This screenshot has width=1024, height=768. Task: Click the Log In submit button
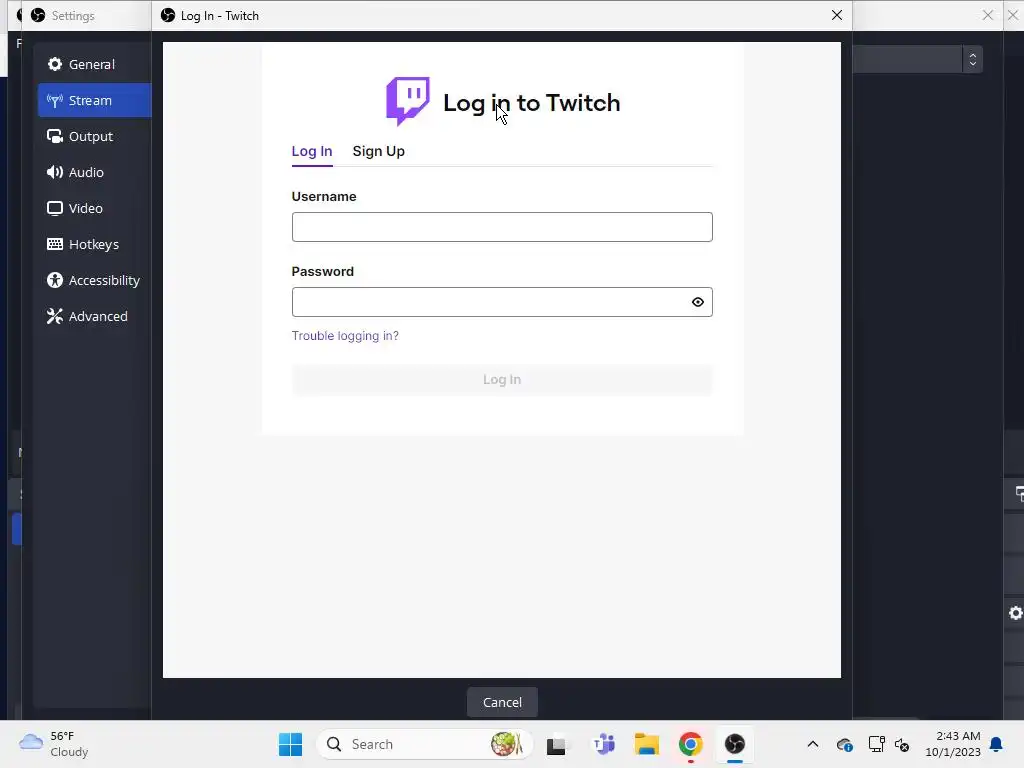502,379
